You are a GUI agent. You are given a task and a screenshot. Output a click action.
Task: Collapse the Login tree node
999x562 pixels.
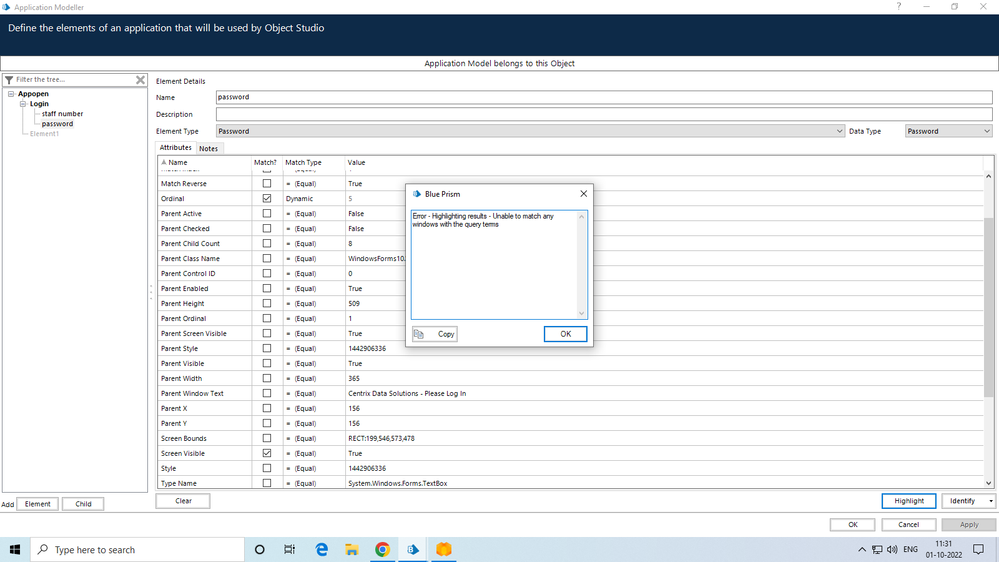[22, 104]
